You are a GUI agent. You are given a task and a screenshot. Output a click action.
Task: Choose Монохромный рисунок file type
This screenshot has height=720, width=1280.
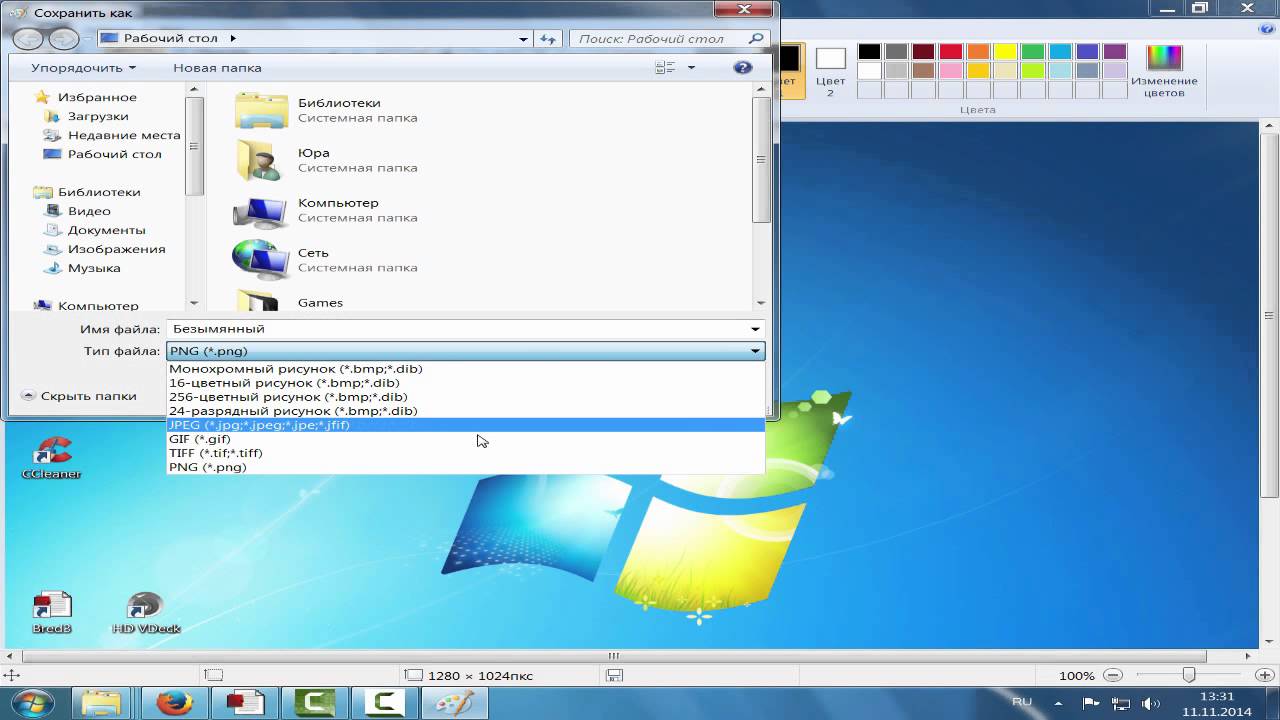pos(465,369)
